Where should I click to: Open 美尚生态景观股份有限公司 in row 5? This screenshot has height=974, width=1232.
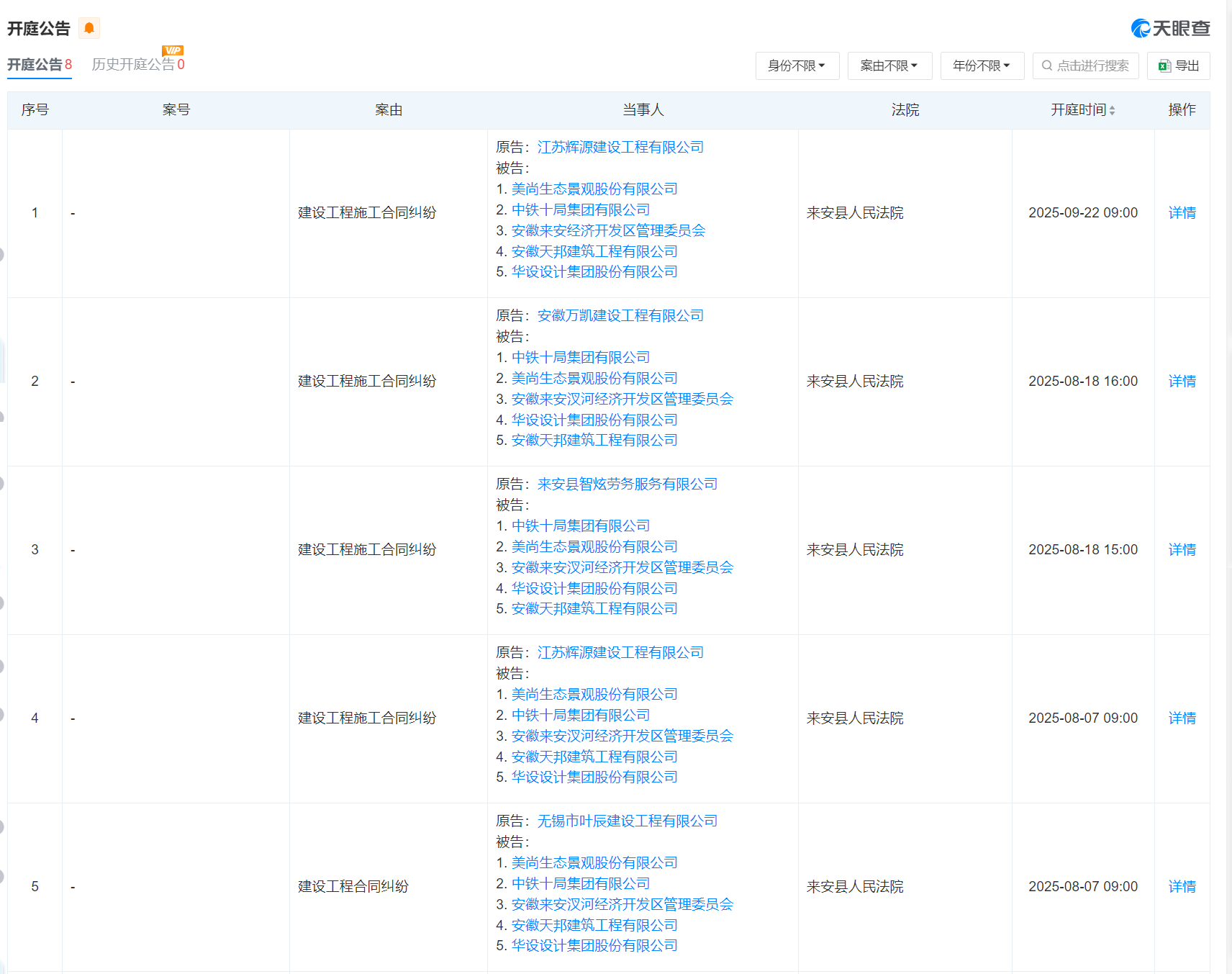[594, 863]
